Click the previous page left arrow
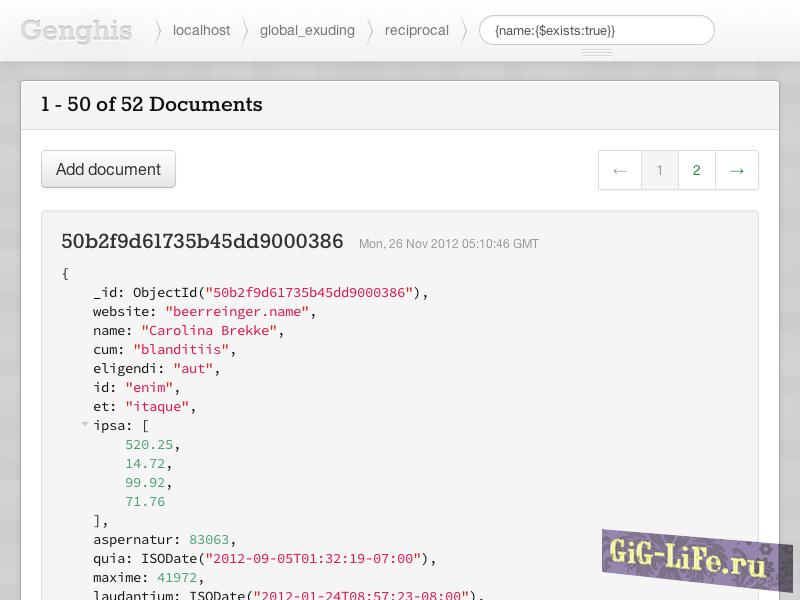Viewport: 800px width, 600px height. (620, 170)
